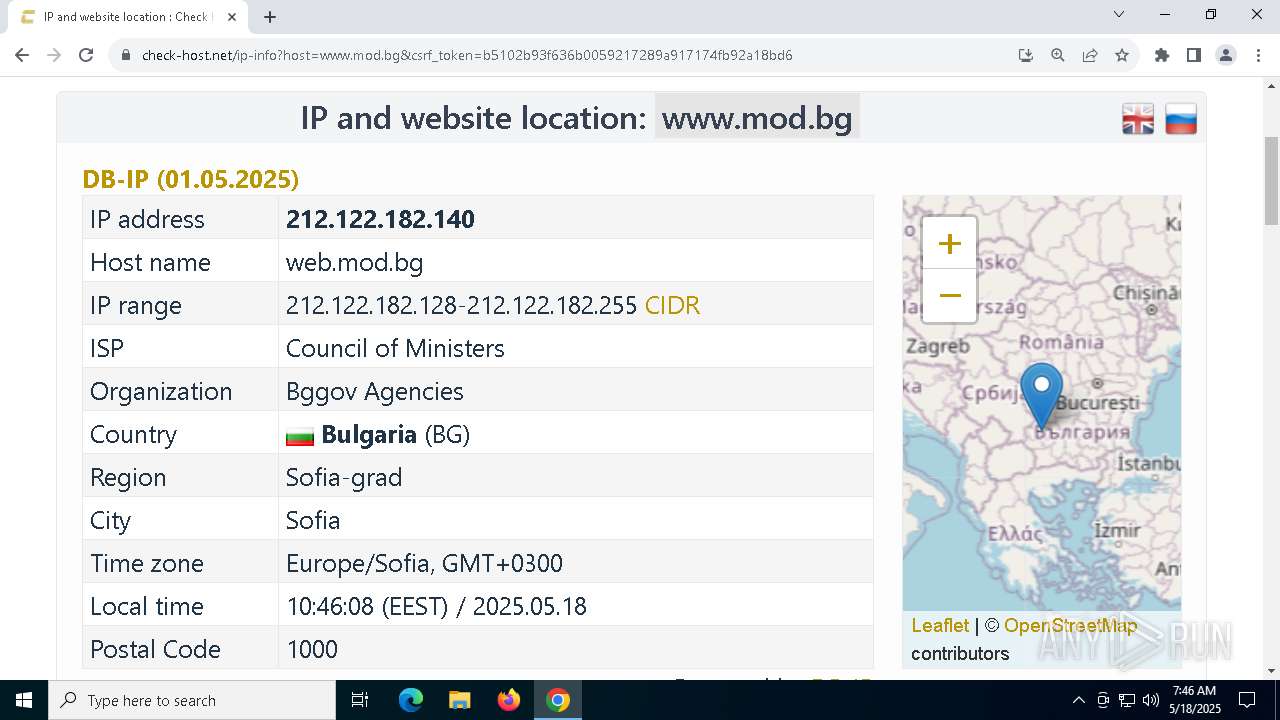Select host name web.mod.bg
This screenshot has width=1280, height=720.
coord(354,262)
